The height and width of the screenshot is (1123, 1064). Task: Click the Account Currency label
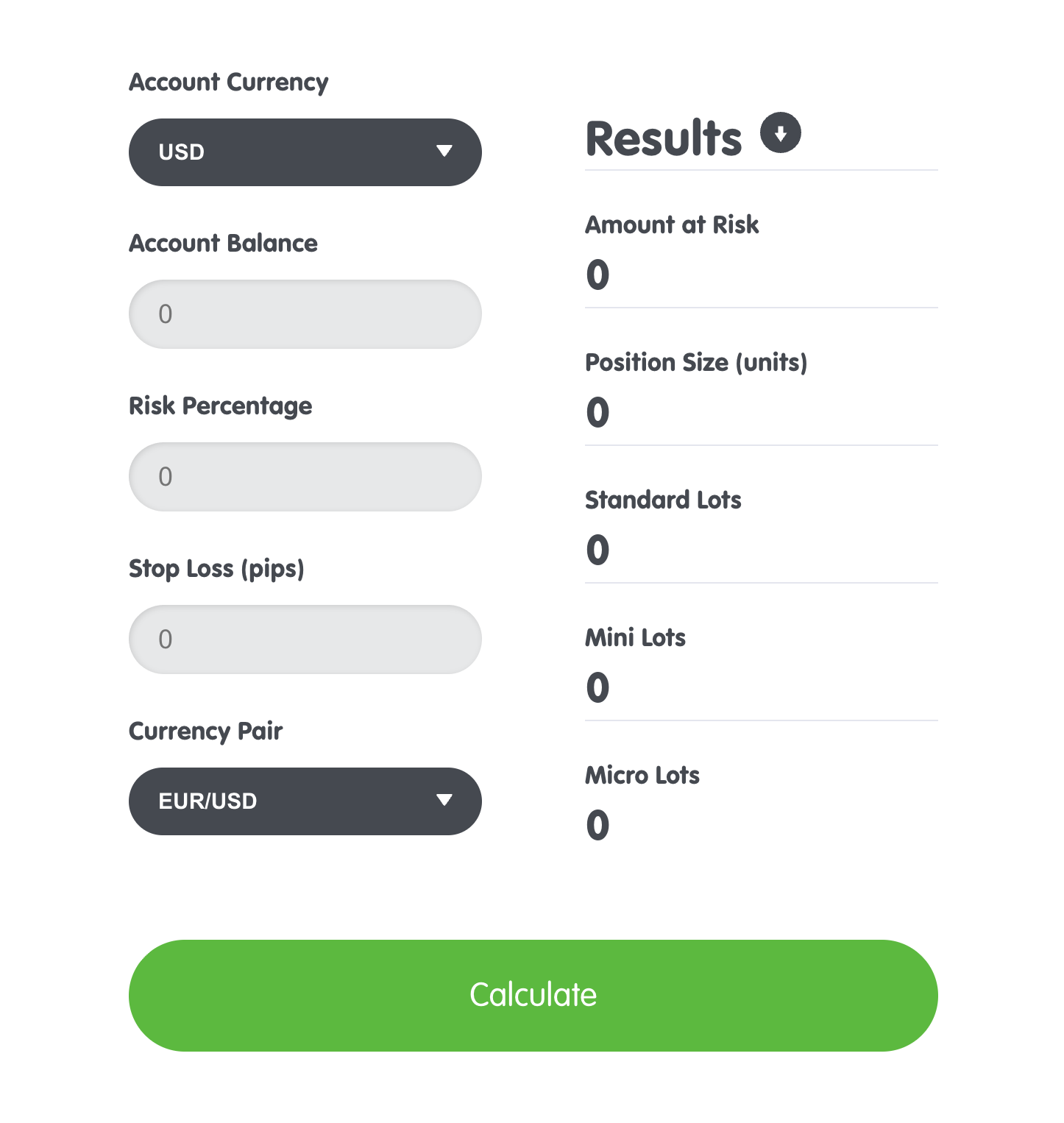coord(229,82)
